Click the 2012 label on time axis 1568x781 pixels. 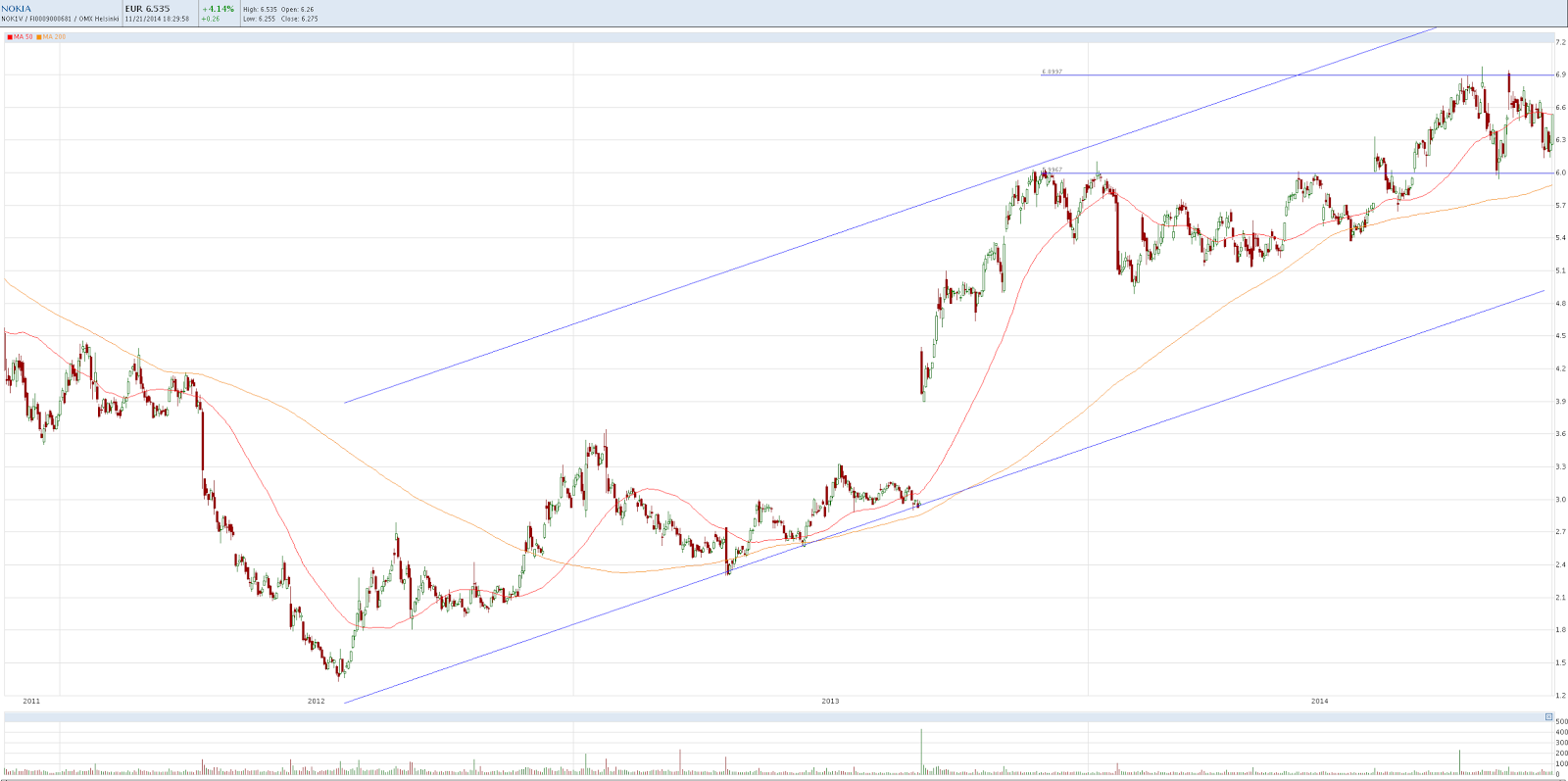pyautogui.click(x=317, y=701)
